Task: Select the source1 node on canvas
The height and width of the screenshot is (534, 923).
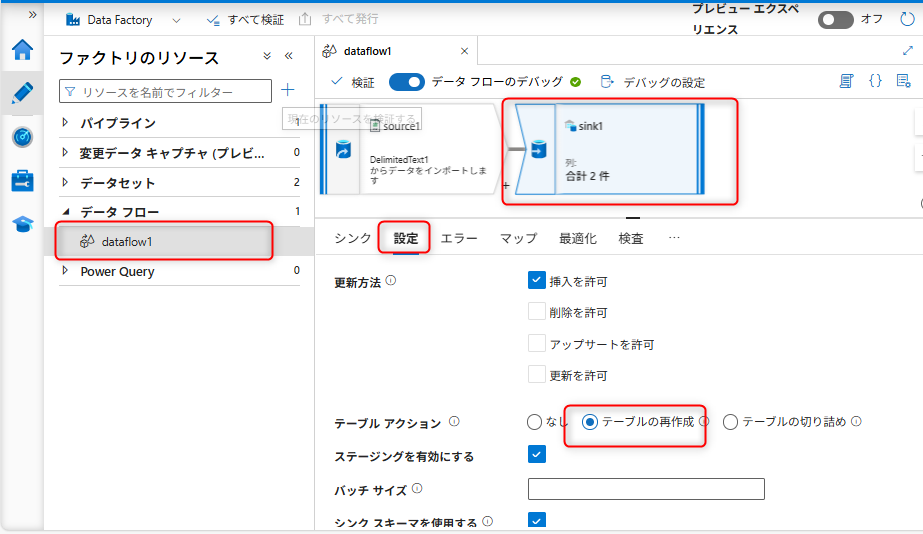Action: point(409,149)
